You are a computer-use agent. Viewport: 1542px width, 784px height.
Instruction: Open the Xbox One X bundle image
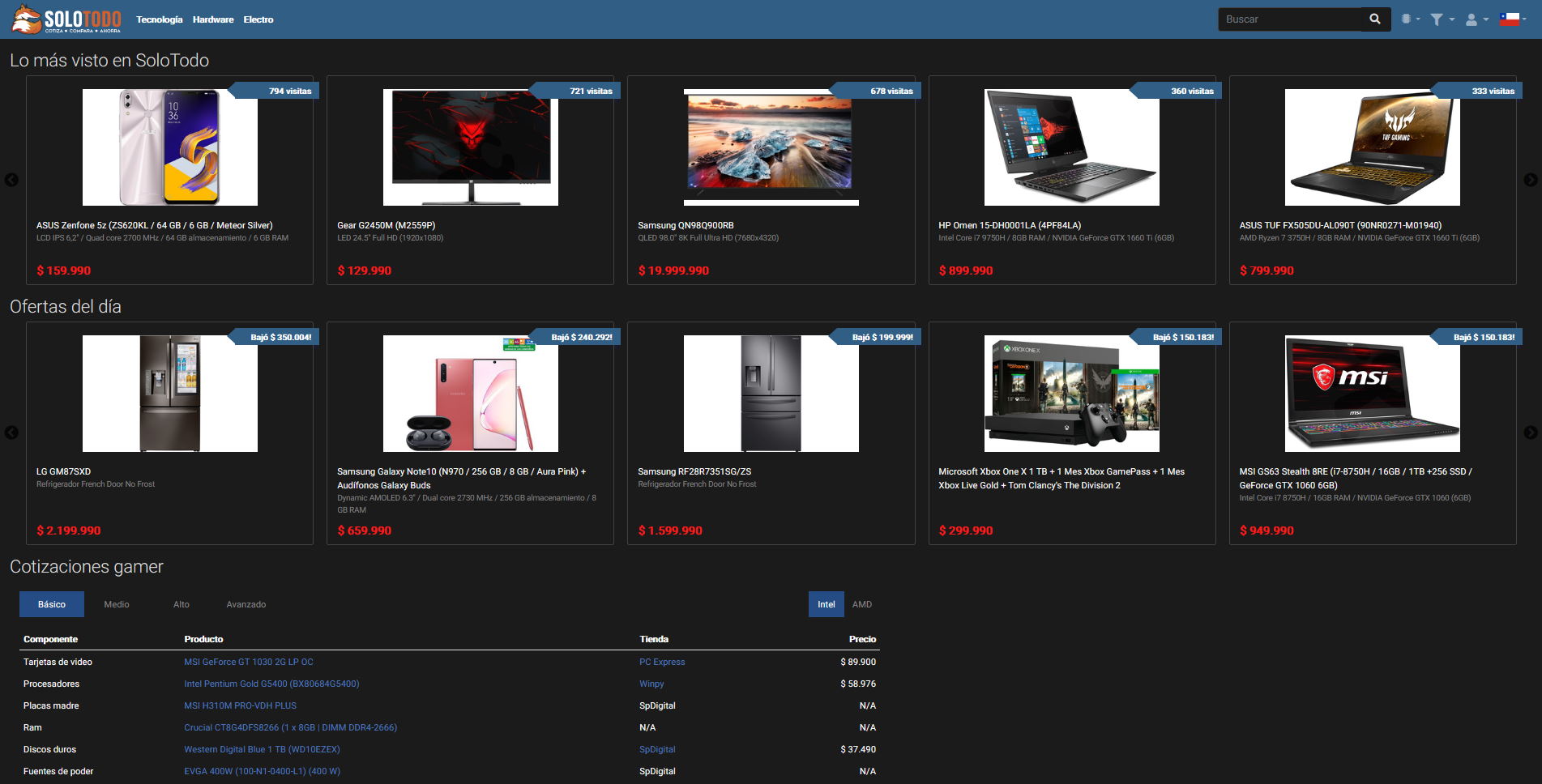[1072, 394]
